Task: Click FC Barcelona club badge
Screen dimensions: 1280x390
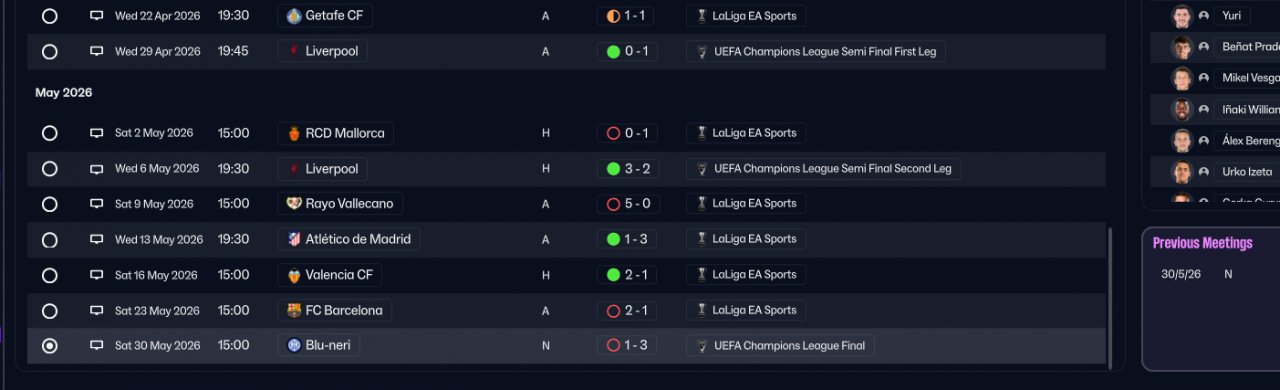Action: (x=294, y=310)
